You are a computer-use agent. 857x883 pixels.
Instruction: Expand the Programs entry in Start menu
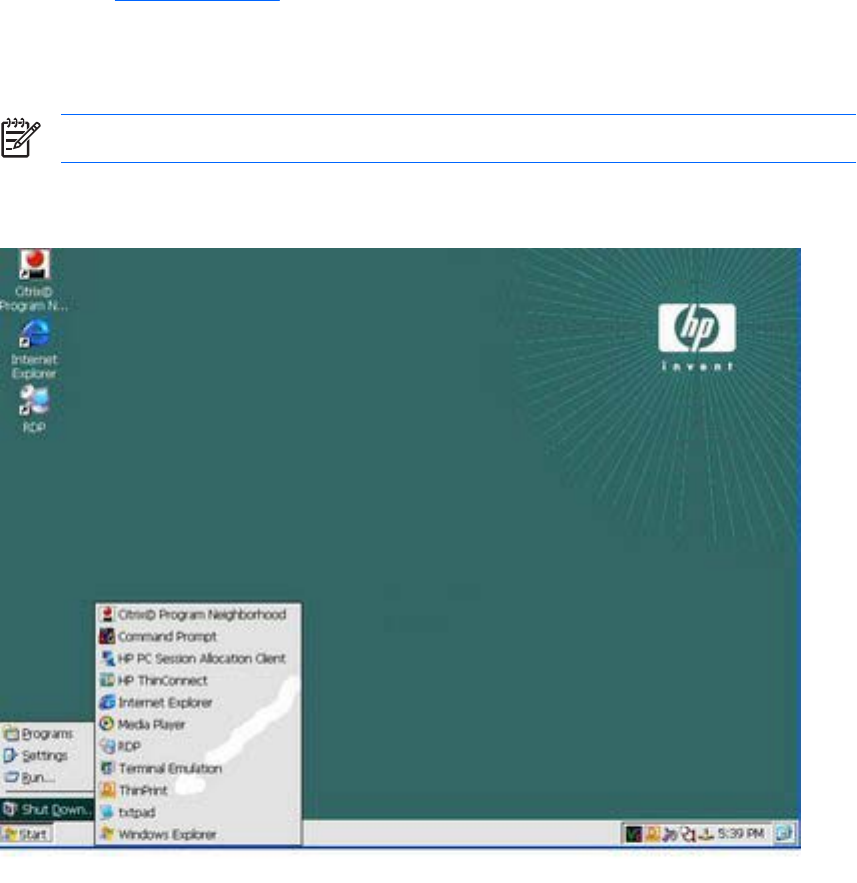point(47,734)
